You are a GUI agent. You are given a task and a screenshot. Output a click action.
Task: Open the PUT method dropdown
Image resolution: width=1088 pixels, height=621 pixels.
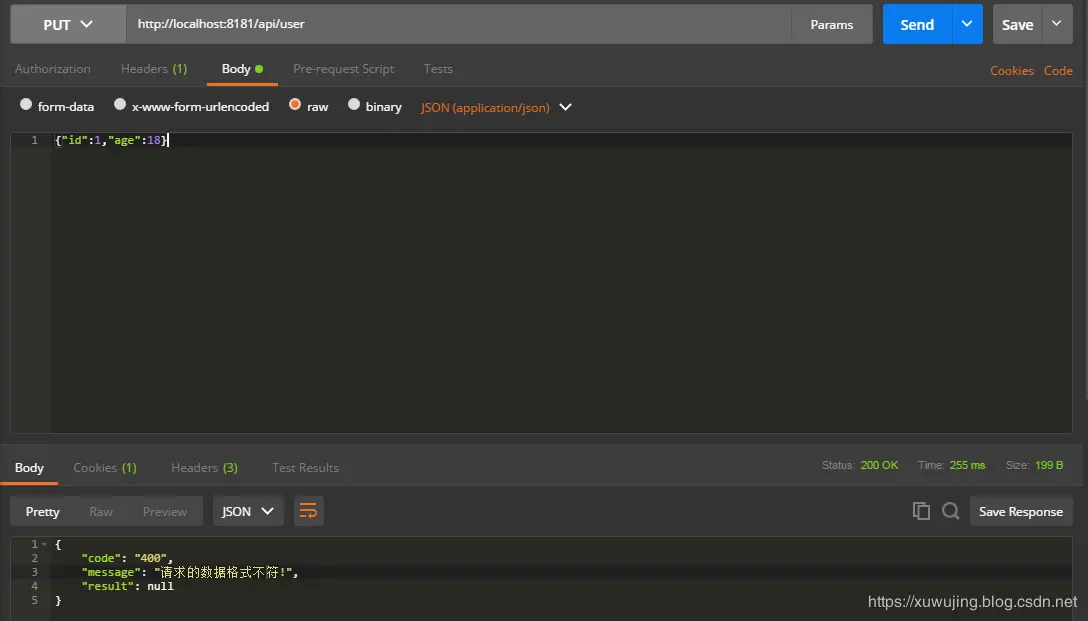pyautogui.click(x=68, y=24)
